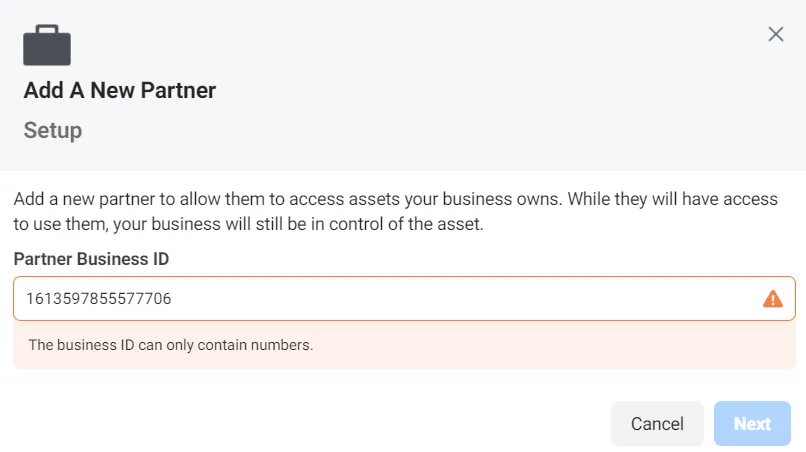Click the word "numbers" in the error banner
The height and width of the screenshot is (452, 806).
pos(281,345)
